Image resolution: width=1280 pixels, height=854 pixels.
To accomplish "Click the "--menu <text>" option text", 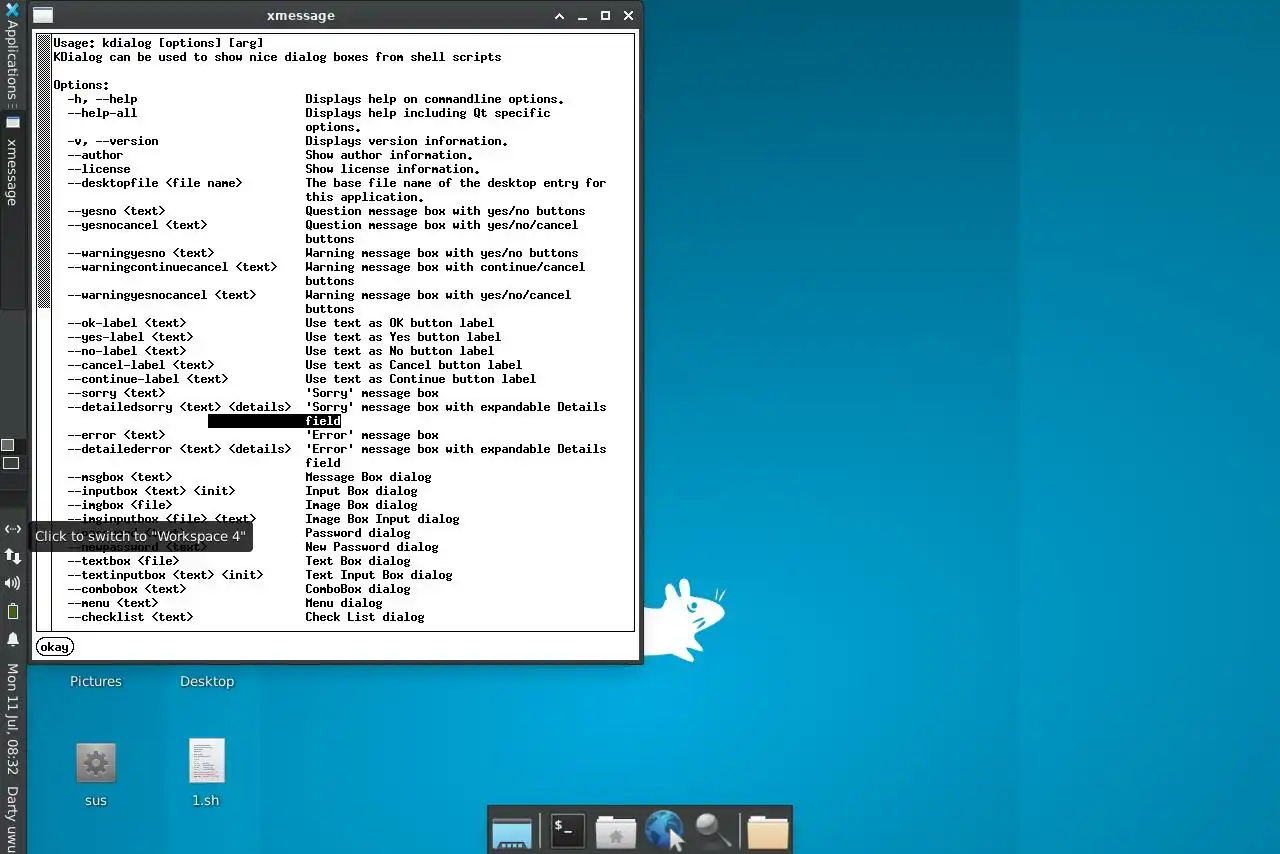I will [113, 603].
